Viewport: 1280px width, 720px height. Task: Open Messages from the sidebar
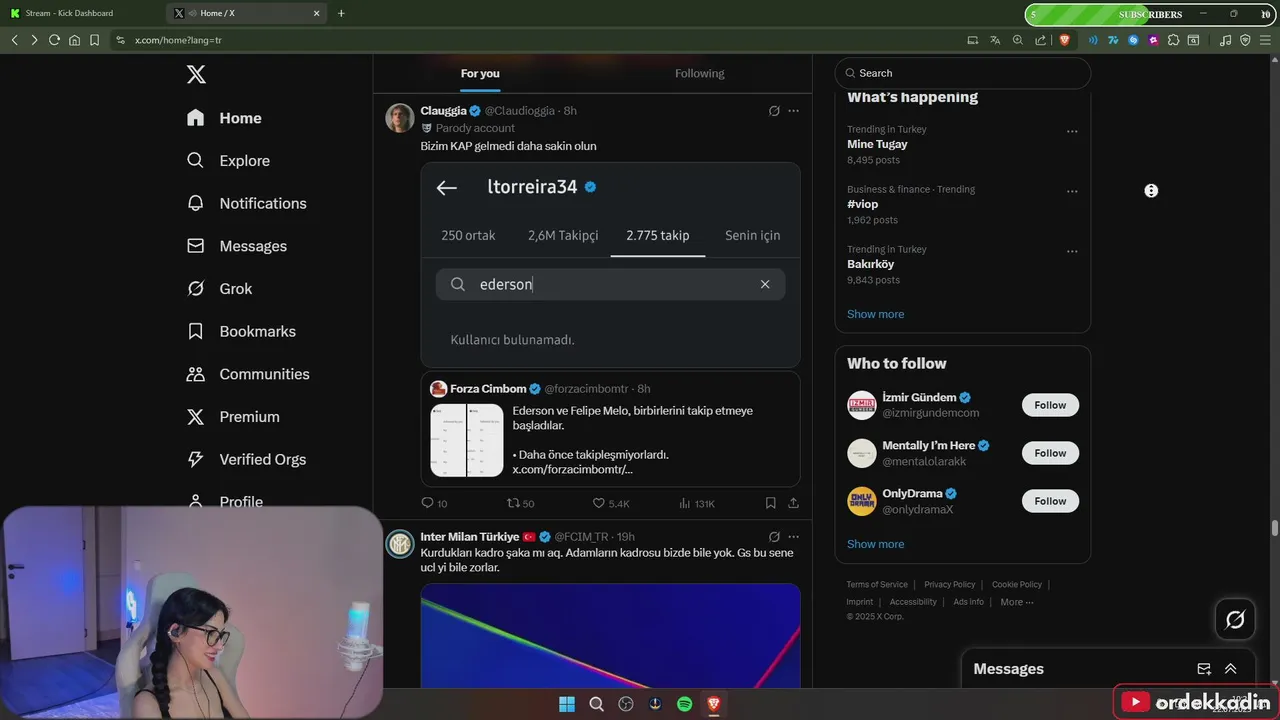coord(236,246)
